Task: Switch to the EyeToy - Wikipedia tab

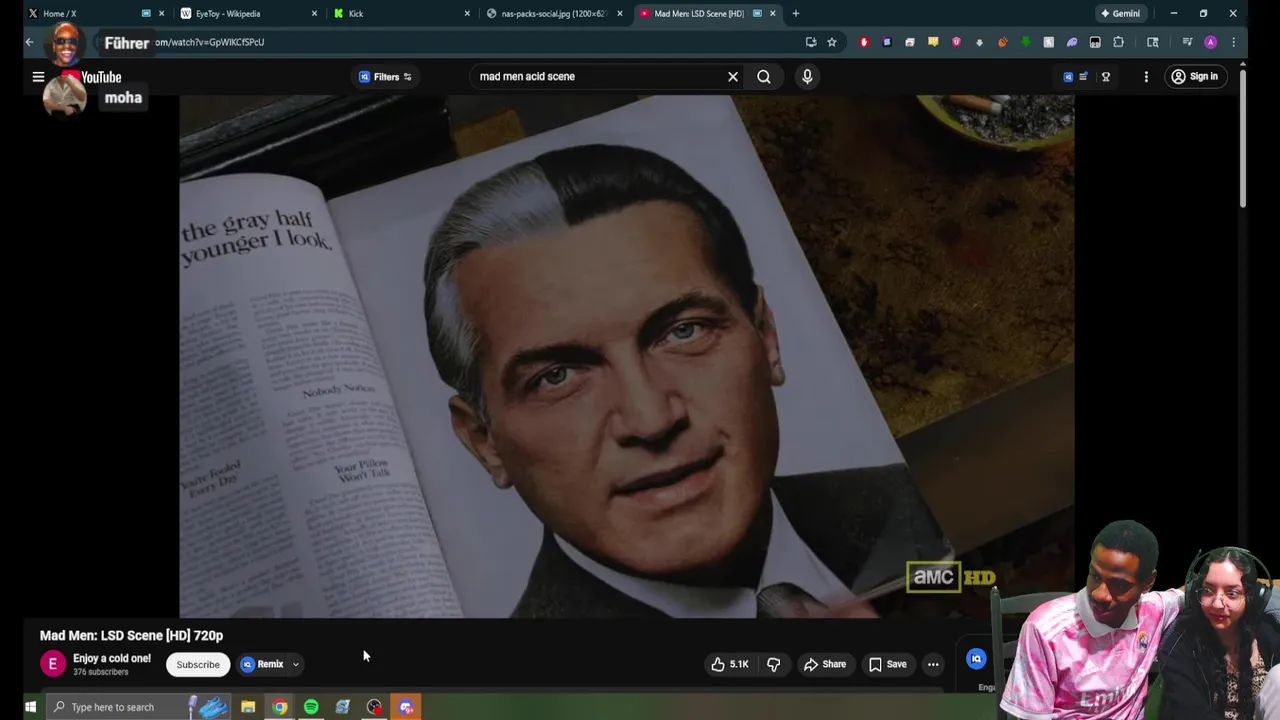Action: point(245,13)
